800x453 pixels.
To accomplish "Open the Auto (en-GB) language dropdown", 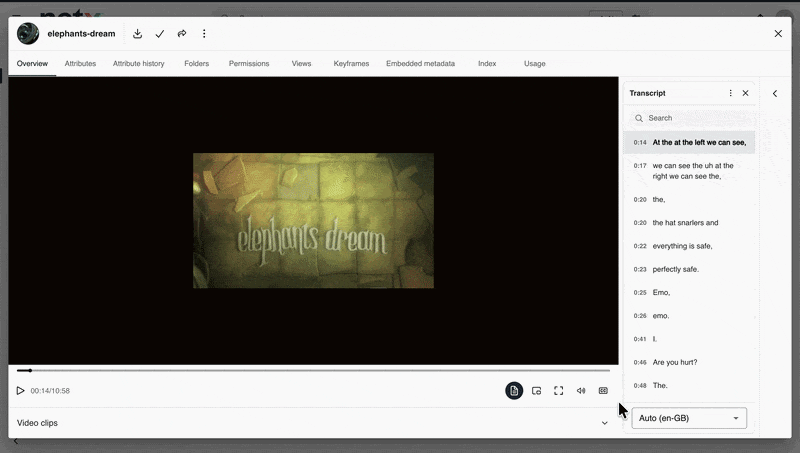I will [x=689, y=418].
